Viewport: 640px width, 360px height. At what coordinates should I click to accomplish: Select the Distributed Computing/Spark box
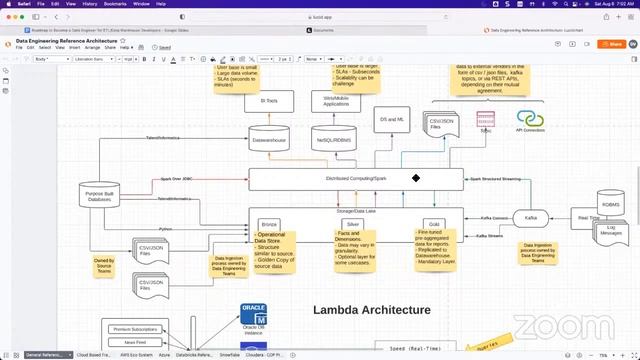coord(356,179)
